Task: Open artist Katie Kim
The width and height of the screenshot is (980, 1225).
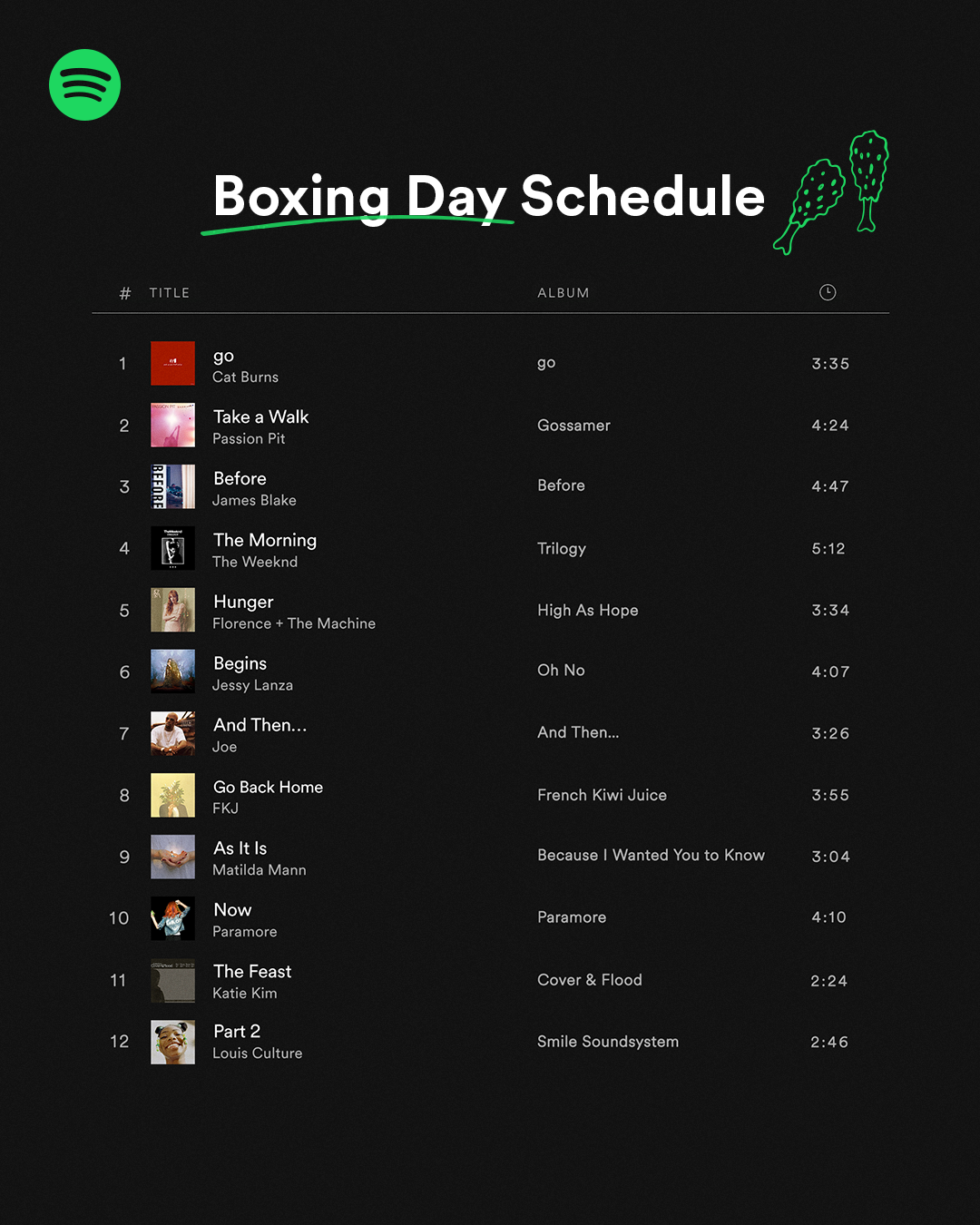Action: [x=245, y=994]
